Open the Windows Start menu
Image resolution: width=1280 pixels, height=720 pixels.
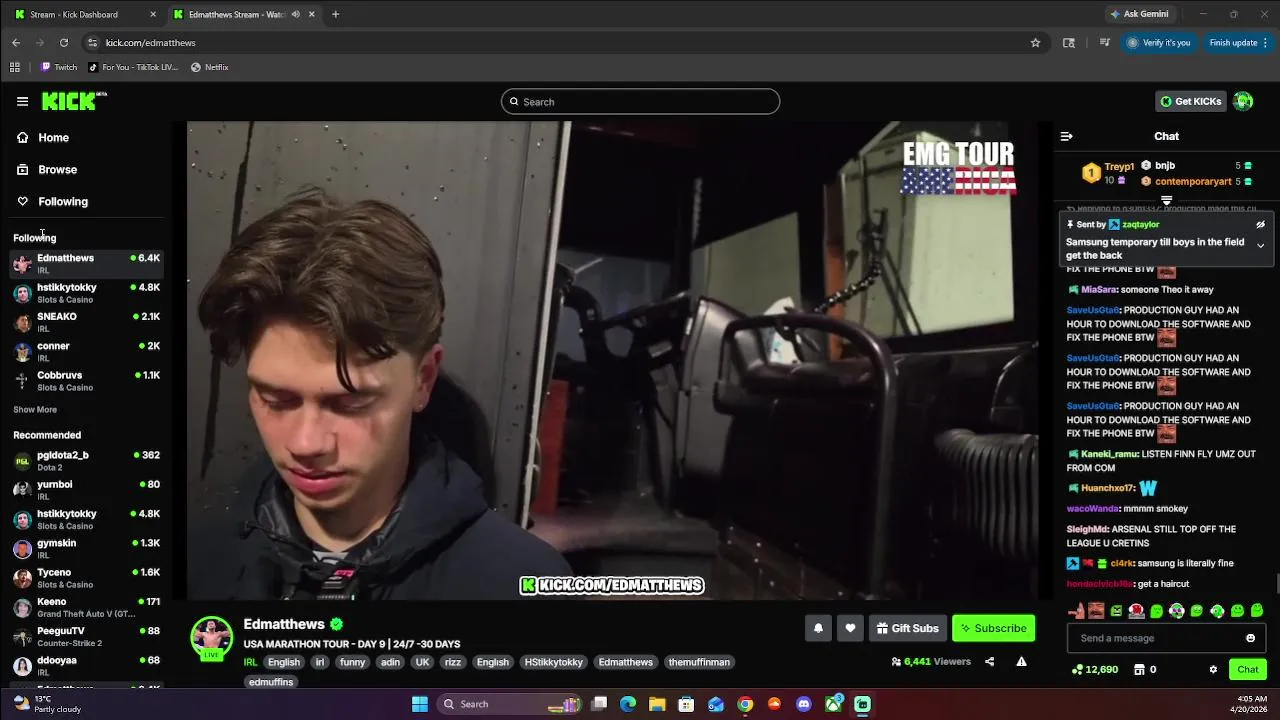pos(420,704)
